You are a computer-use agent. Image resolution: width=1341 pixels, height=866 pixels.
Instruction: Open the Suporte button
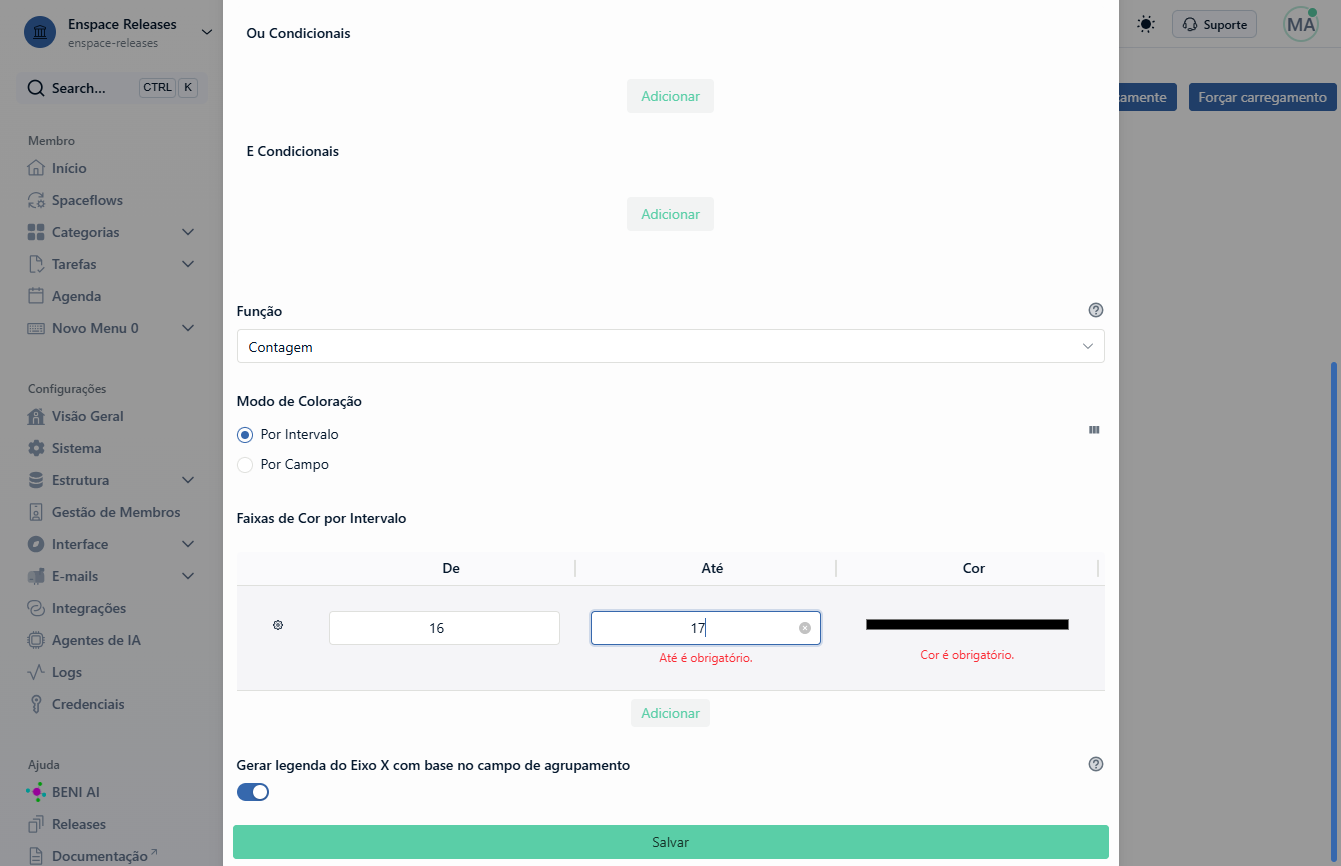click(x=1214, y=24)
